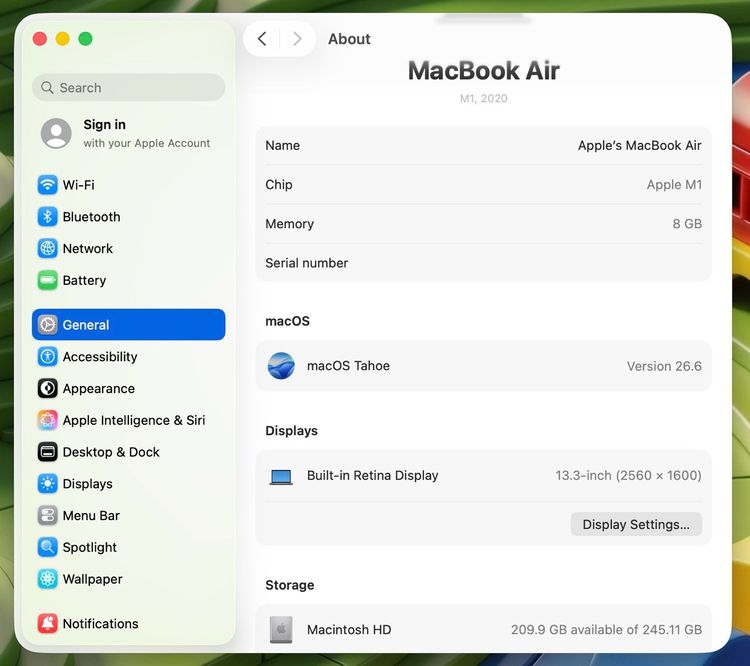
Task: Close window with red button
Action: tap(40, 39)
